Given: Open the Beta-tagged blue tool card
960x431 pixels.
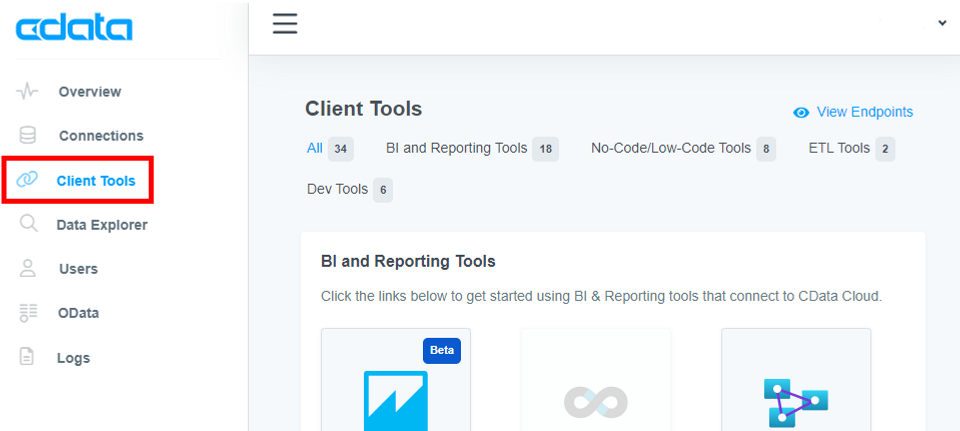Looking at the screenshot, I should [x=396, y=380].
